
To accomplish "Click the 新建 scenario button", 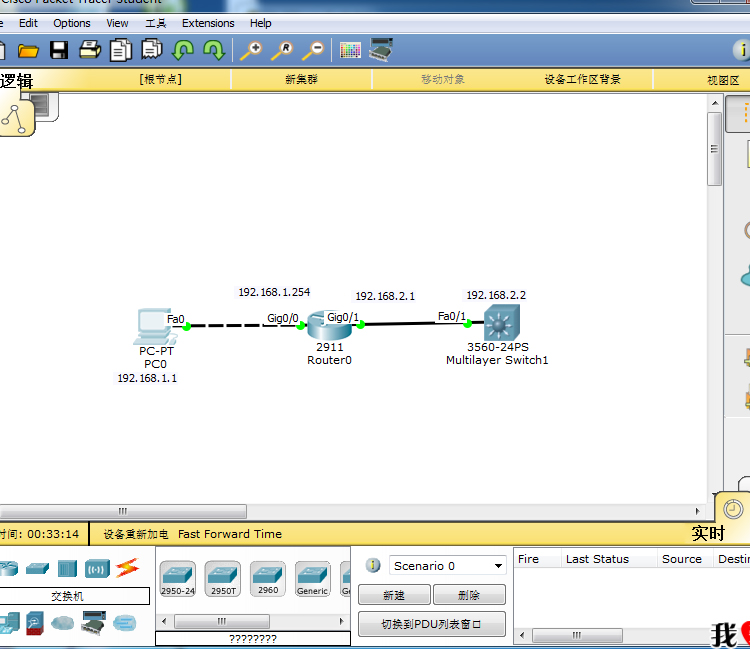I will (394, 595).
